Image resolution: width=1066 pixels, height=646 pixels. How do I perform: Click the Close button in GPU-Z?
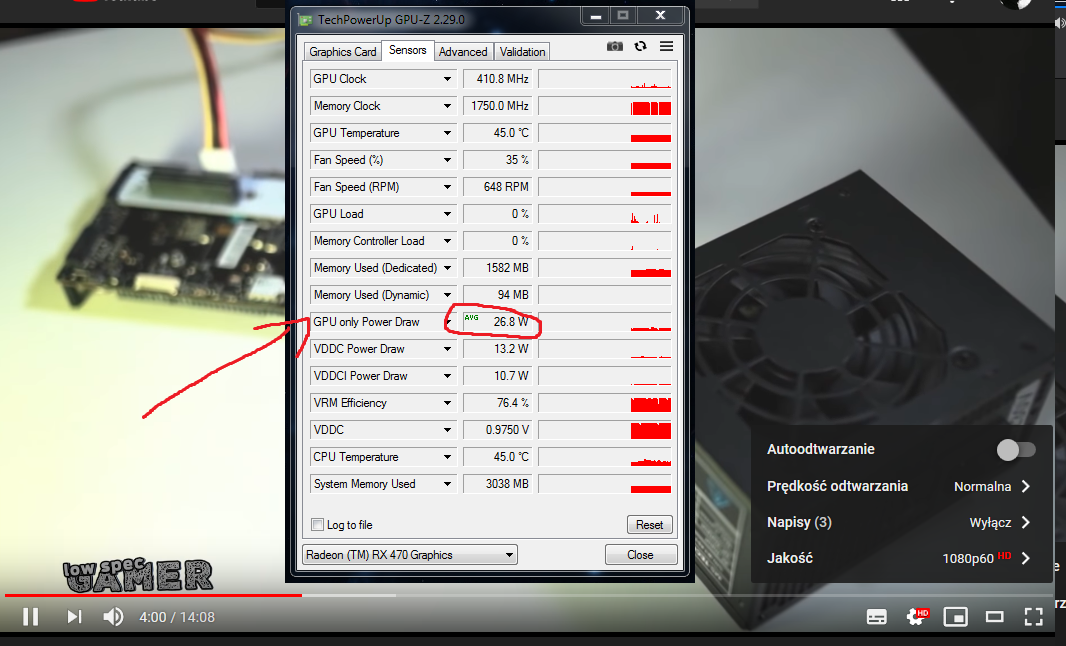point(640,555)
